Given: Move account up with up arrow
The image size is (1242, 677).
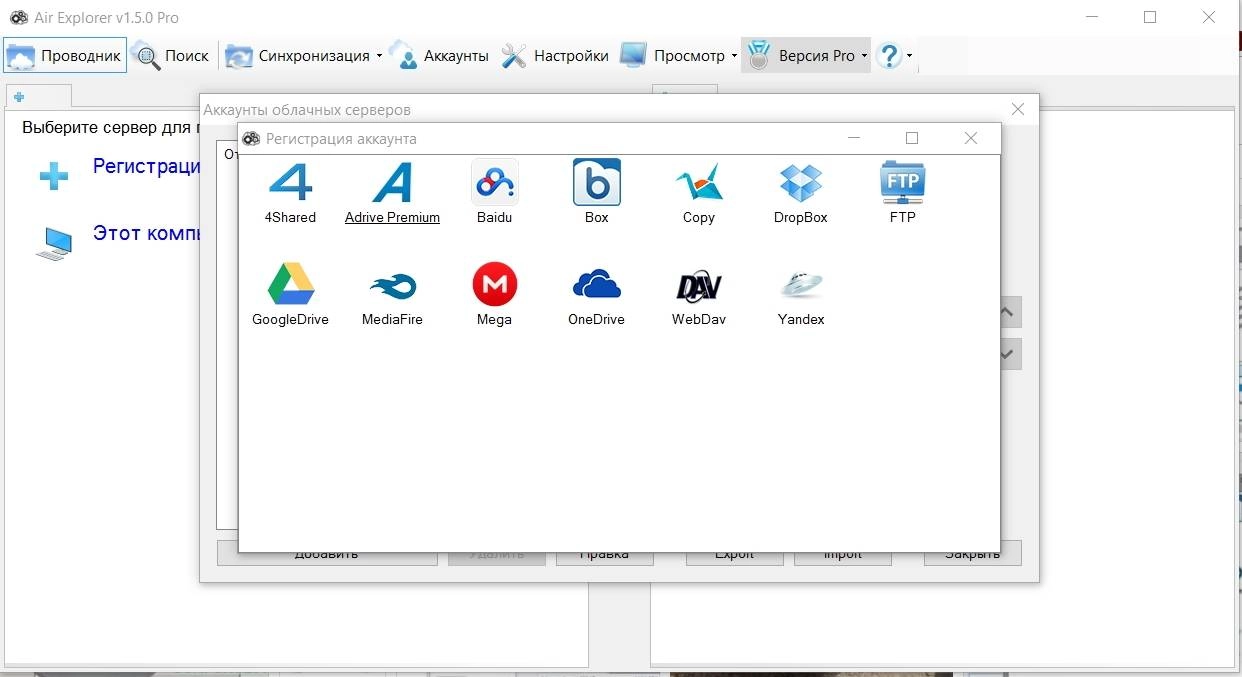Looking at the screenshot, I should [1008, 312].
